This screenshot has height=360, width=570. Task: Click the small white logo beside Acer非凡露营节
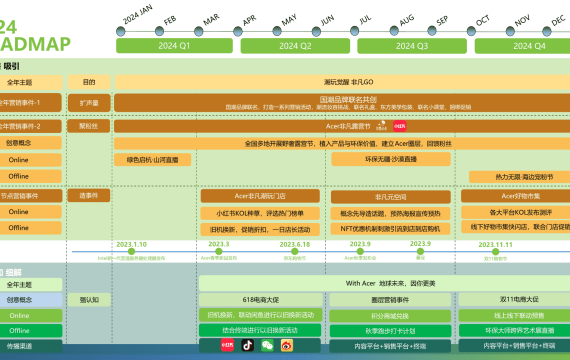pos(381,126)
